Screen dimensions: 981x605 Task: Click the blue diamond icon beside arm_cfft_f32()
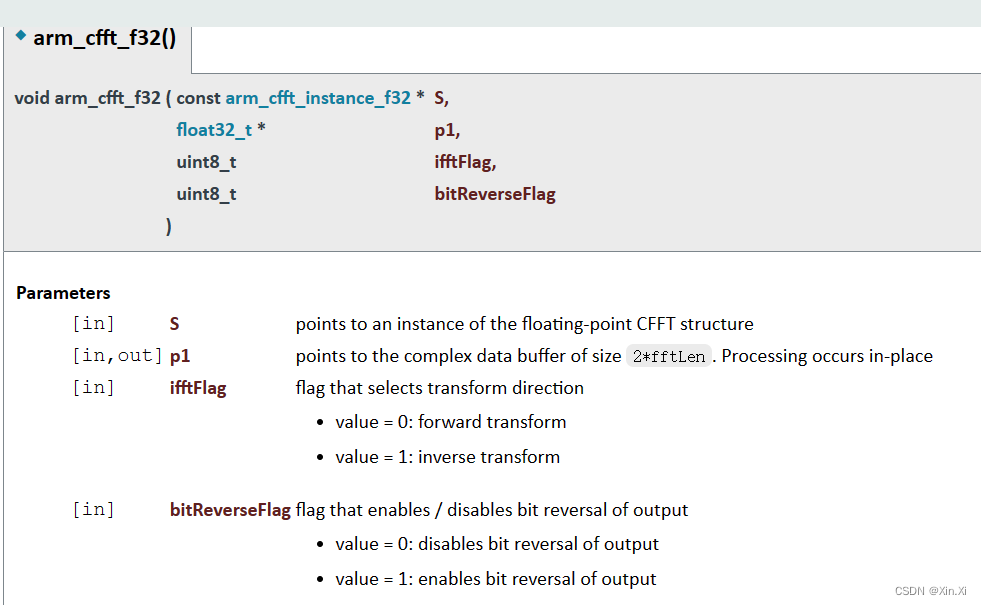point(20,34)
